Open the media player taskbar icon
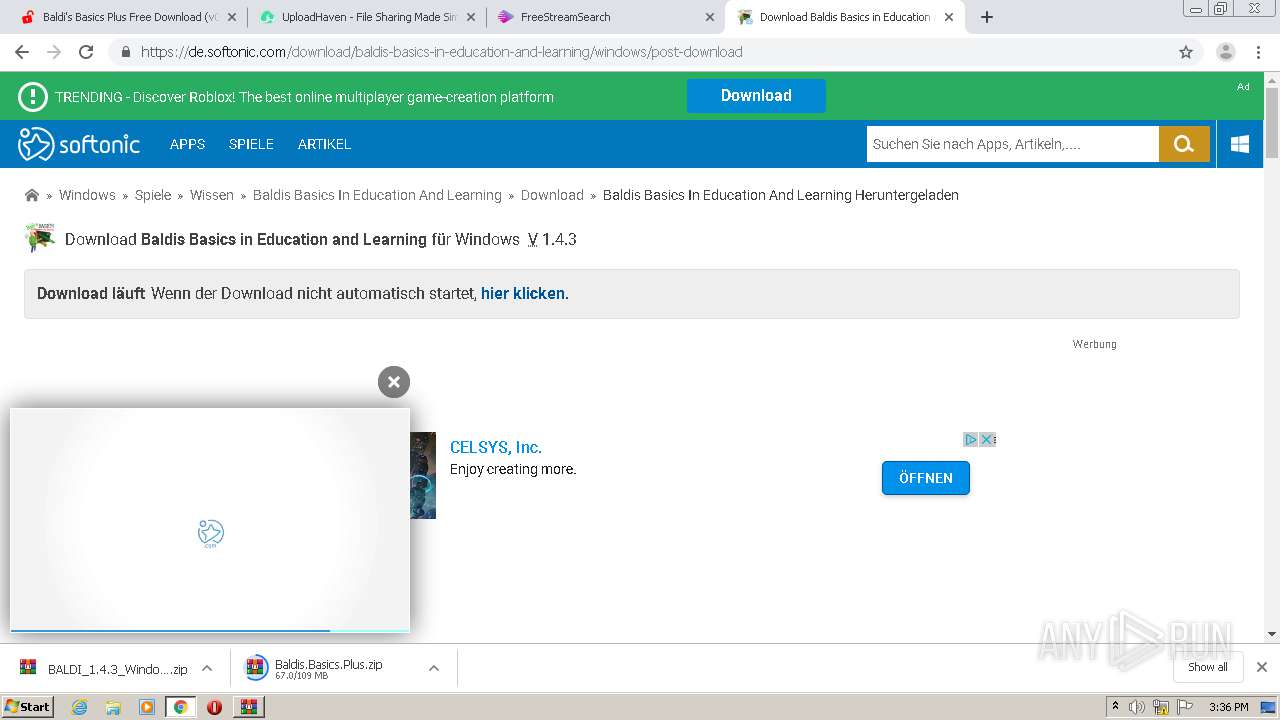 [x=147, y=707]
